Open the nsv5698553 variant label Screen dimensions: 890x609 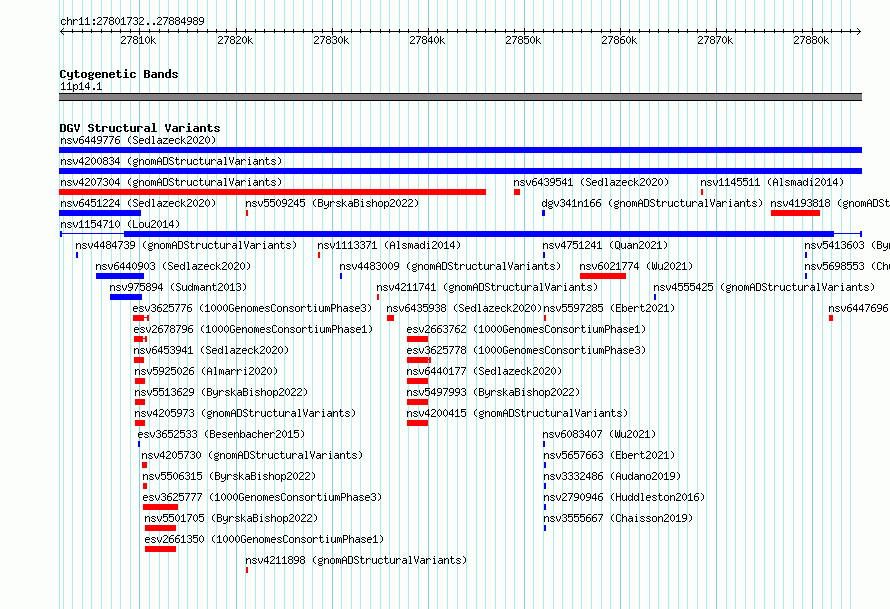(x=847, y=266)
